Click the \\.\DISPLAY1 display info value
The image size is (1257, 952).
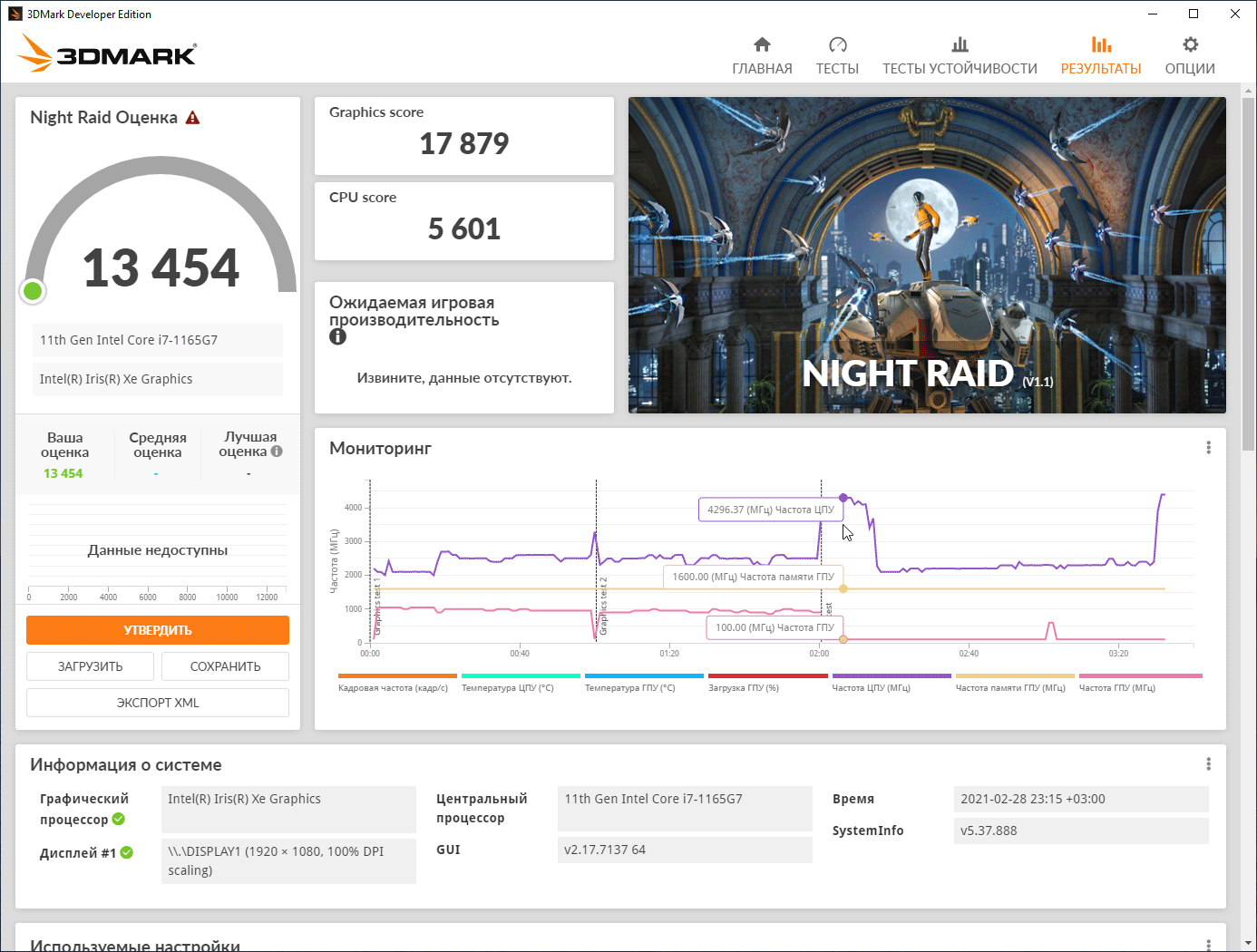coord(288,860)
